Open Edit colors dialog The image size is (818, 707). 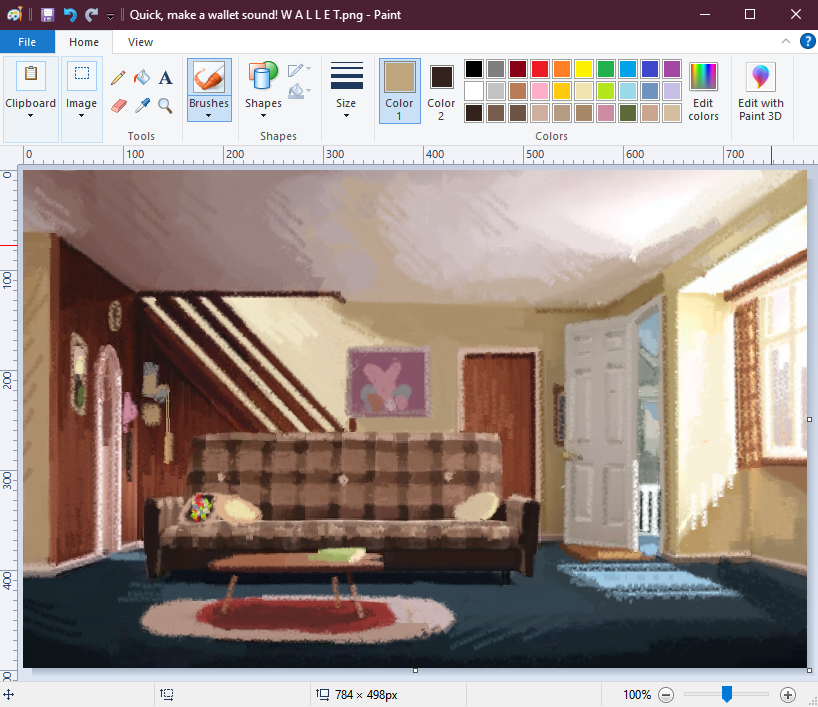coord(703,92)
